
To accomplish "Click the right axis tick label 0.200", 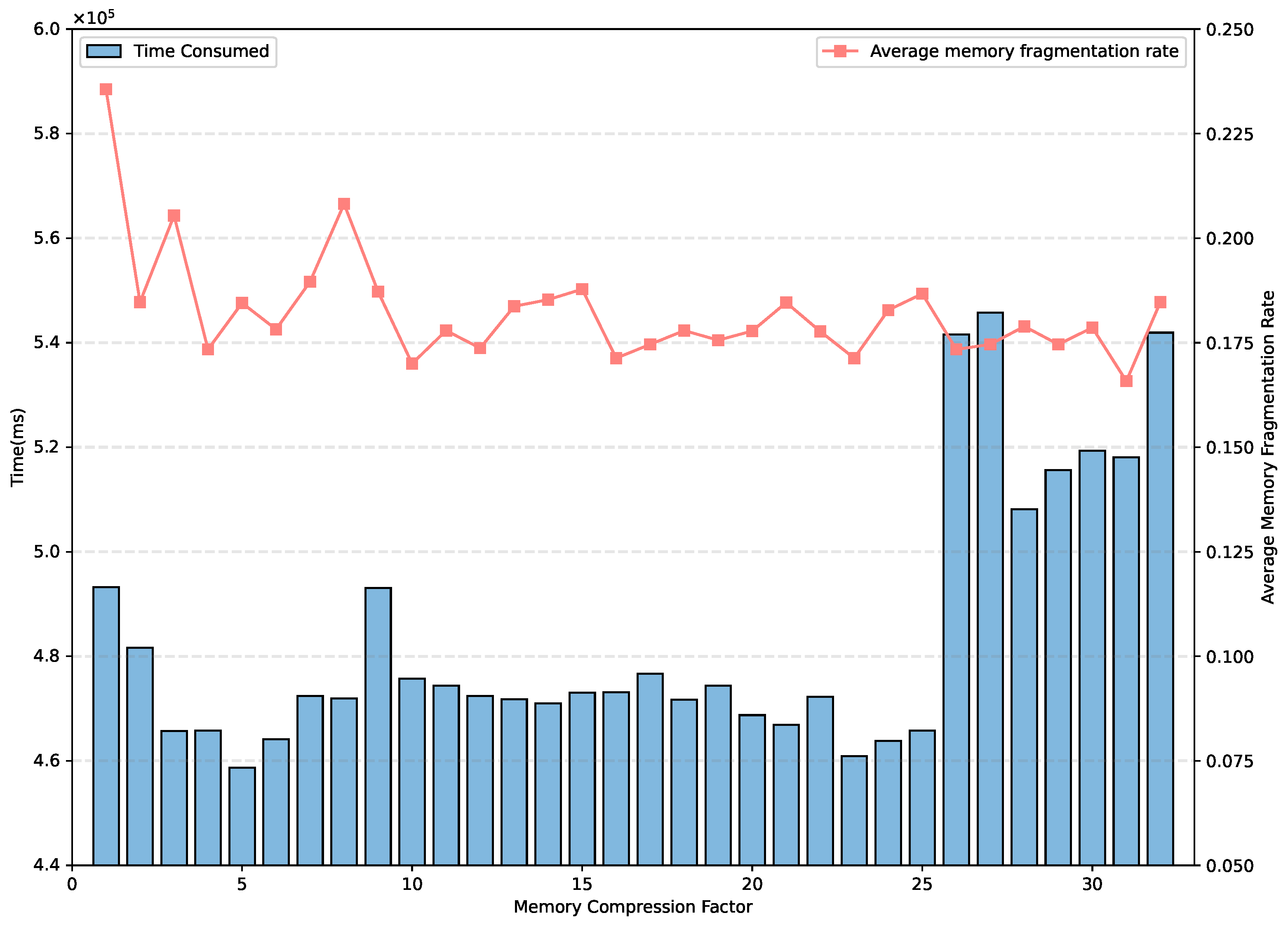I will pos(1229,238).
